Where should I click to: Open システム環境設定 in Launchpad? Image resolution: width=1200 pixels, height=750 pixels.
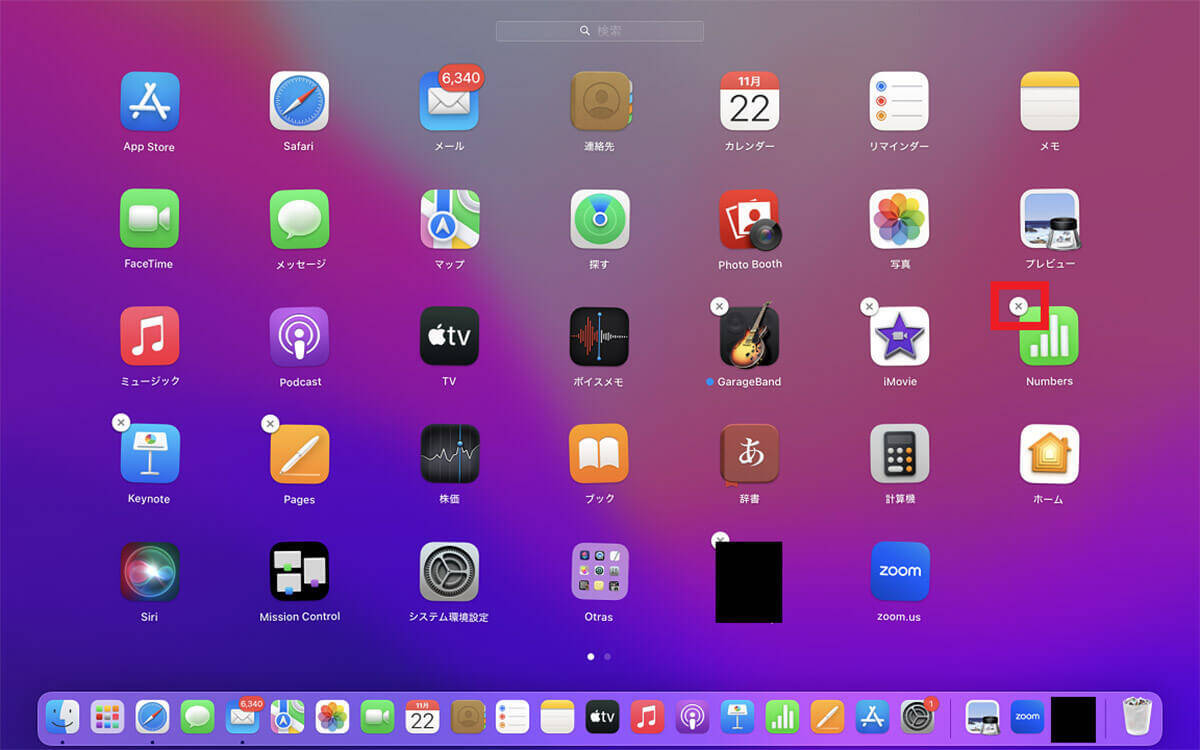449,572
